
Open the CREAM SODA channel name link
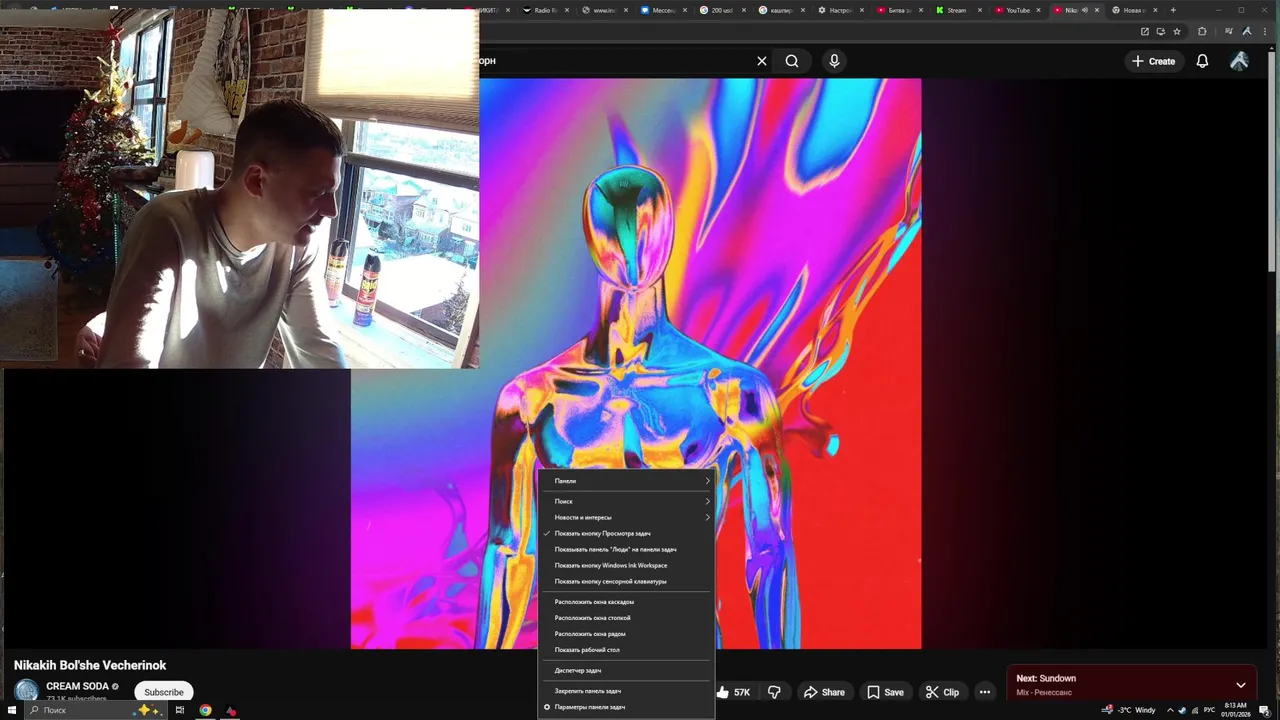77,686
